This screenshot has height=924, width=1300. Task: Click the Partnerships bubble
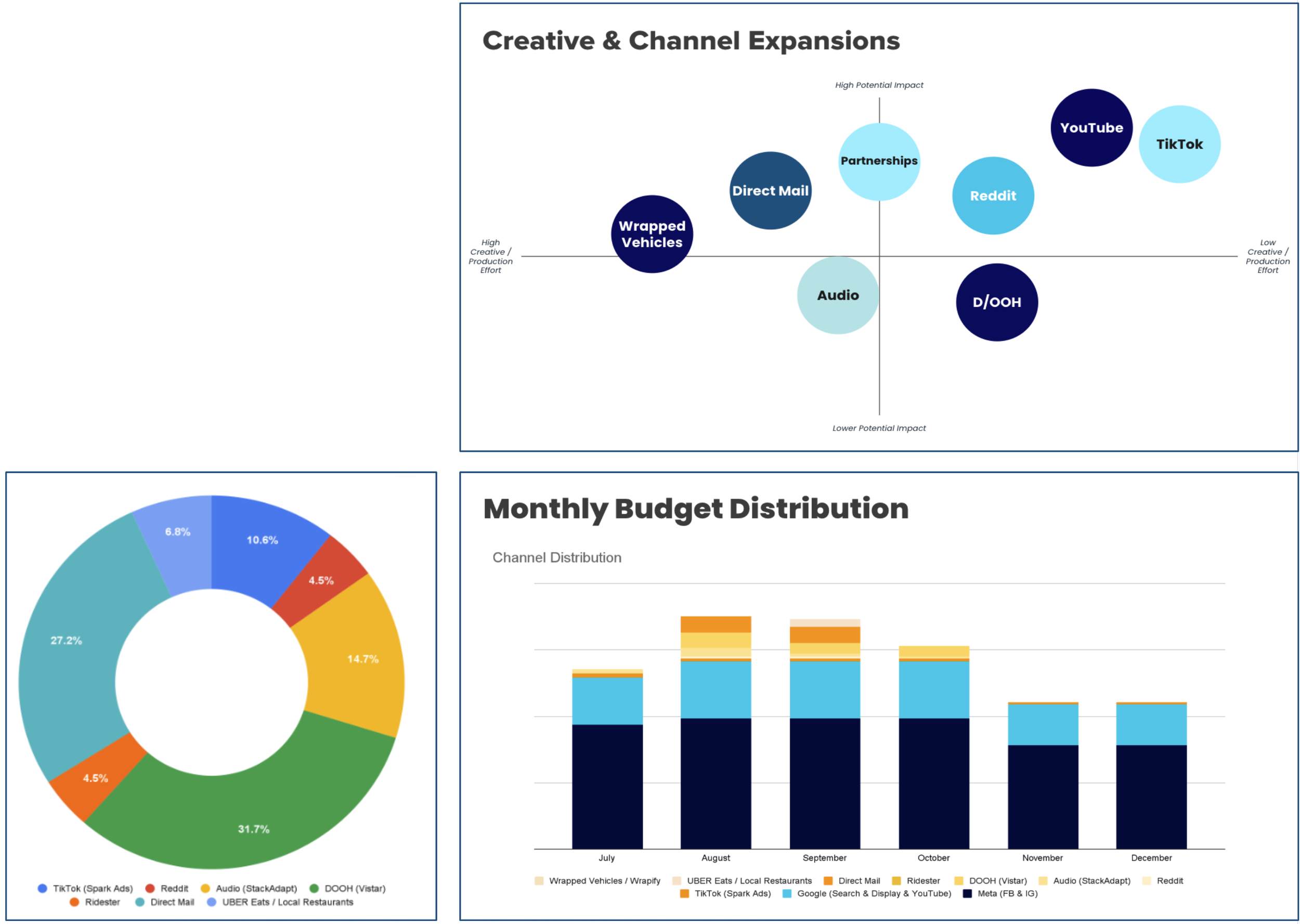(878, 161)
